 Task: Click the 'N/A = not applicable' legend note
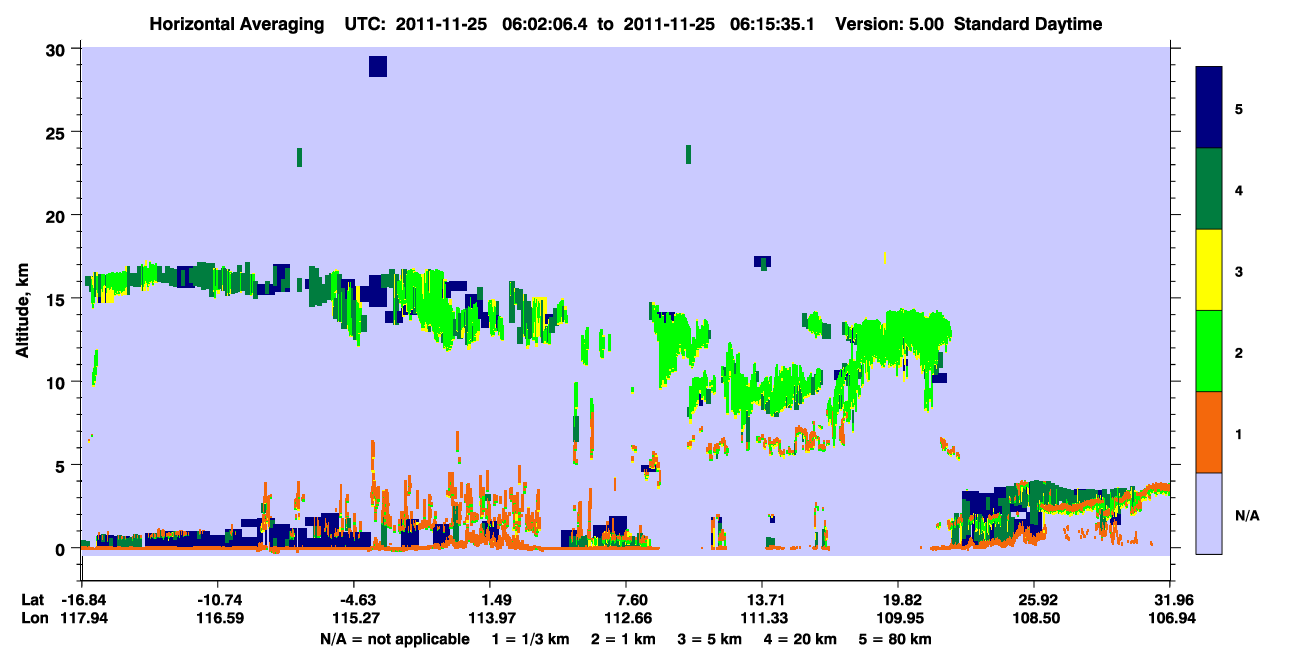(x=395, y=639)
